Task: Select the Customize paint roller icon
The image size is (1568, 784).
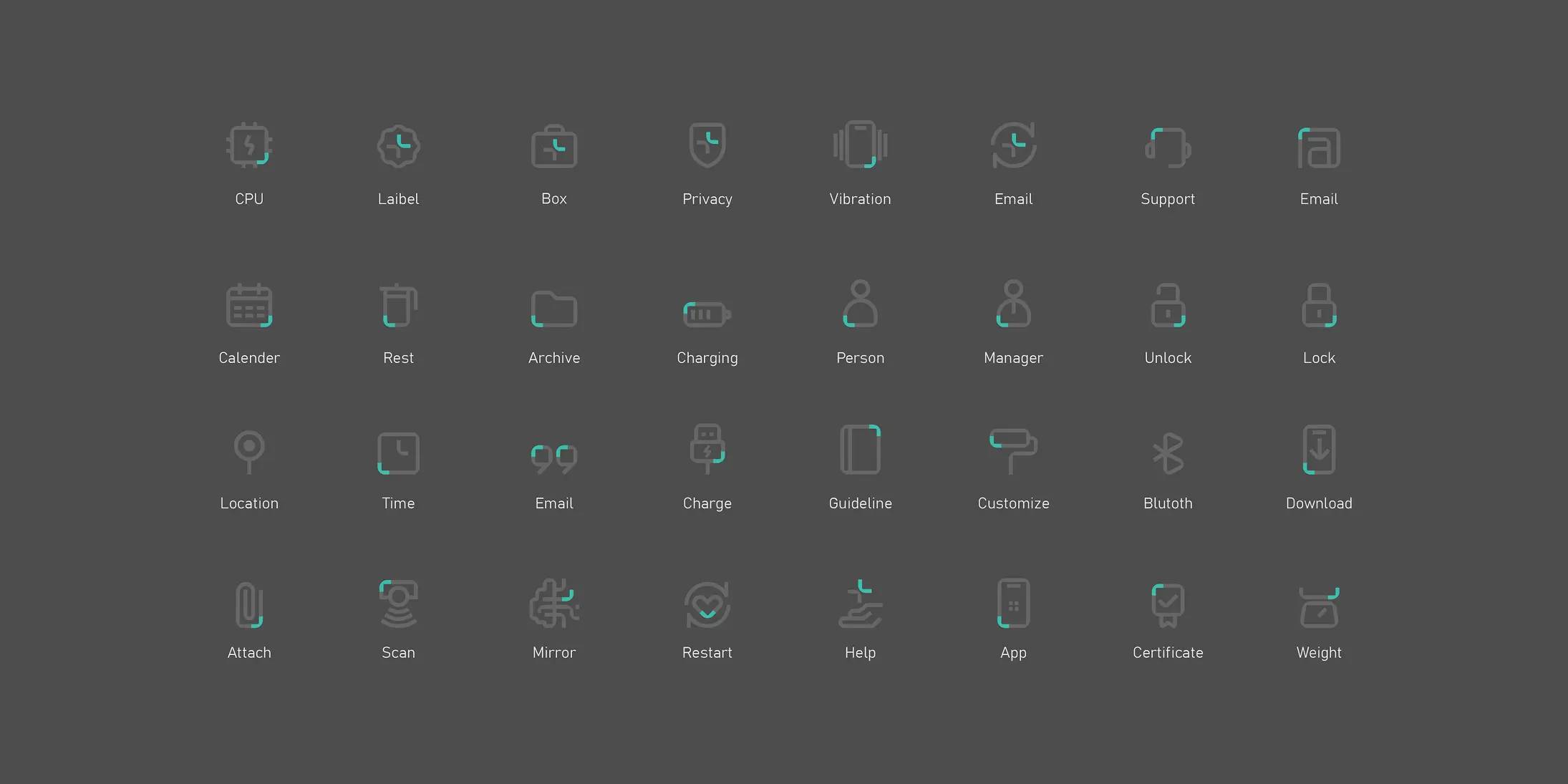Action: point(1012,451)
